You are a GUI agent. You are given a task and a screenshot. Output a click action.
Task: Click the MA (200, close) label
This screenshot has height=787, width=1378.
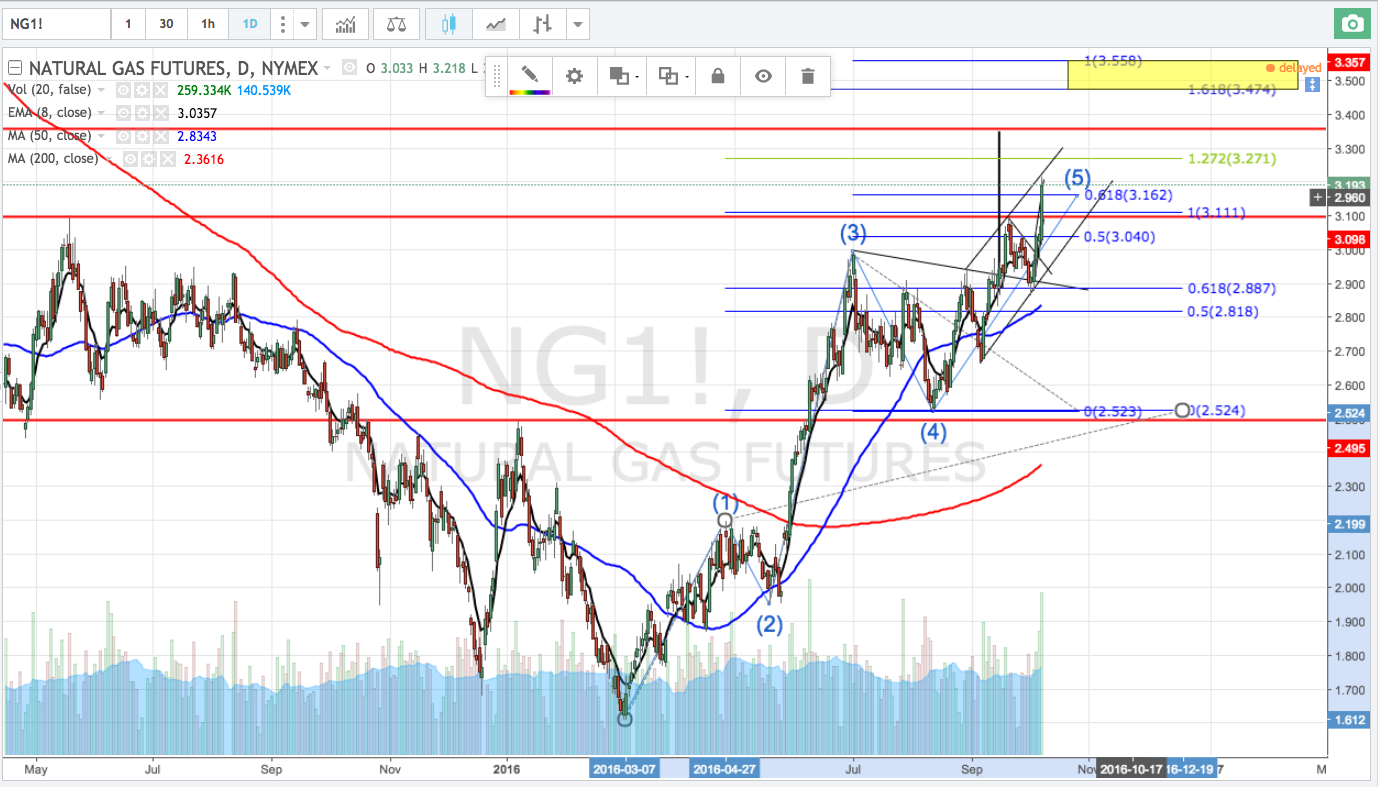pyautogui.click(x=53, y=159)
